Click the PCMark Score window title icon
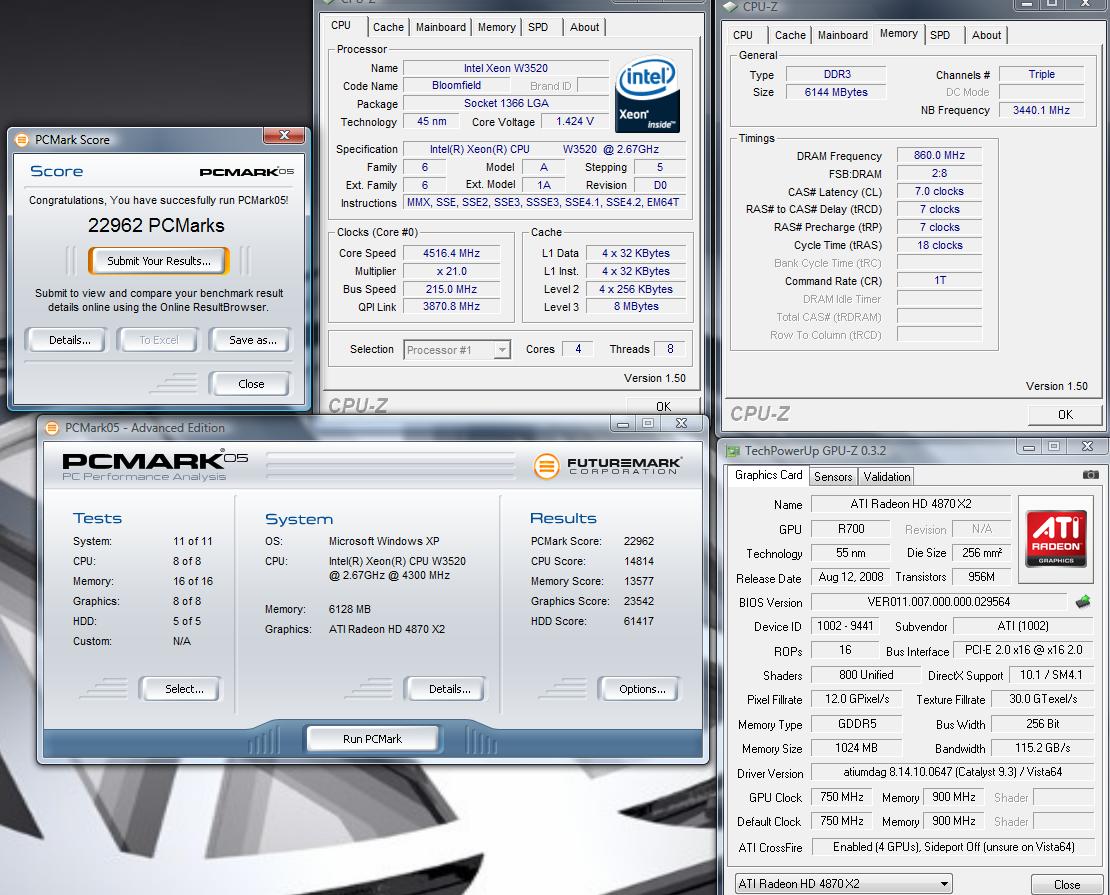Screen dimensions: 1110x895 tap(22, 139)
